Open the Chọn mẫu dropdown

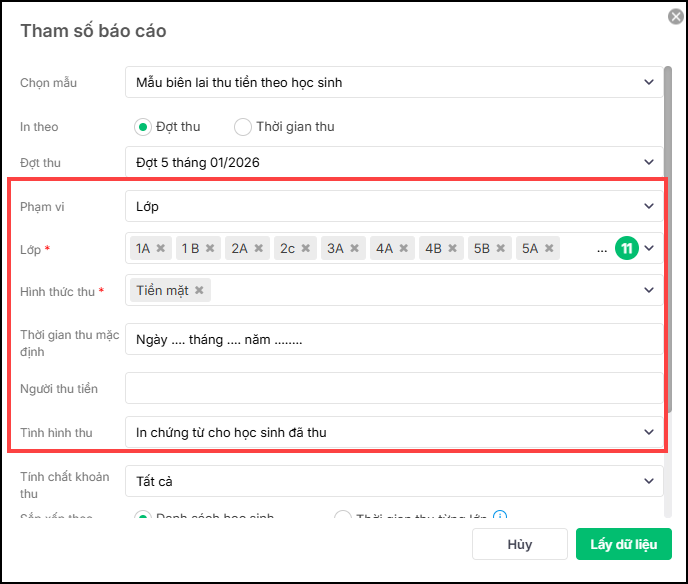tap(394, 82)
